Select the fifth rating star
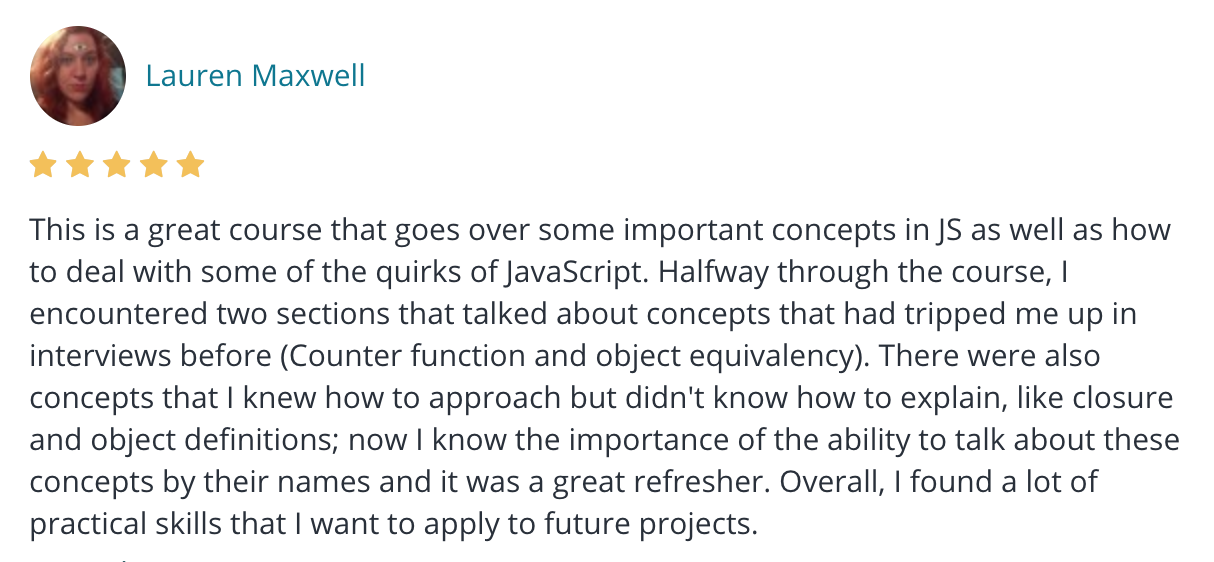This screenshot has height=562, width=1214. pyautogui.click(x=190, y=165)
